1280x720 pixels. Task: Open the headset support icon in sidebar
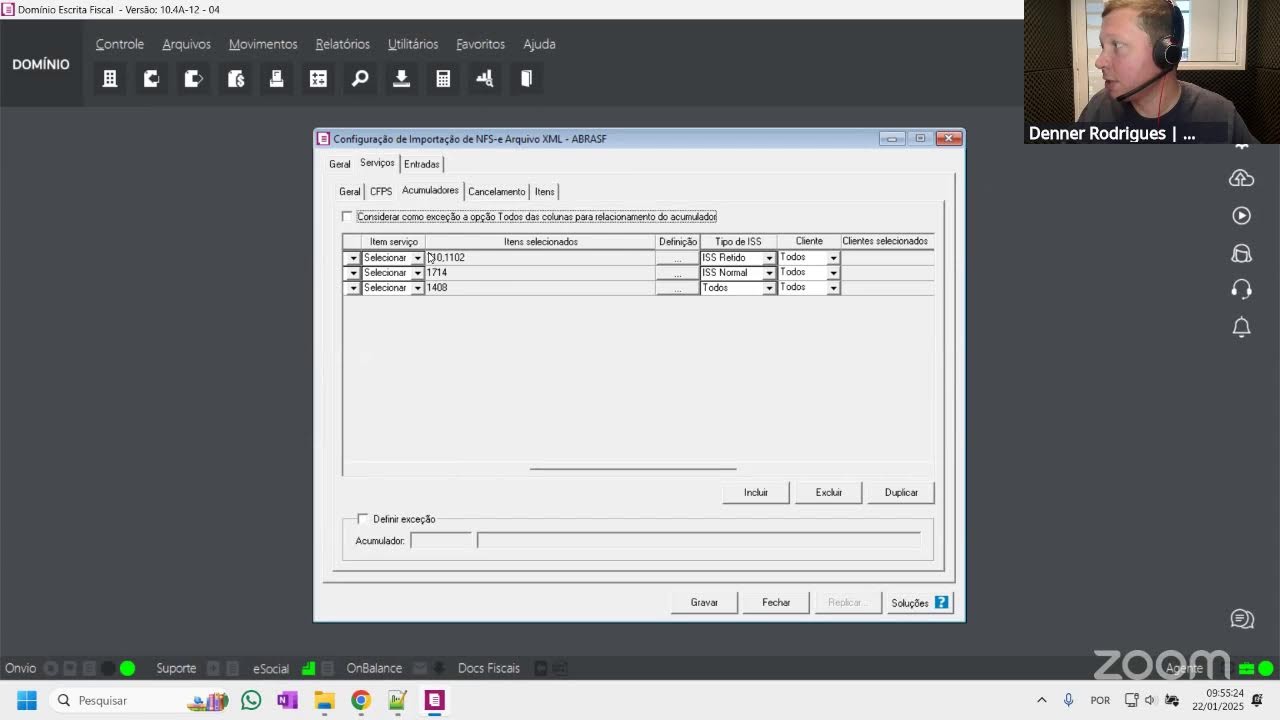click(1242, 290)
